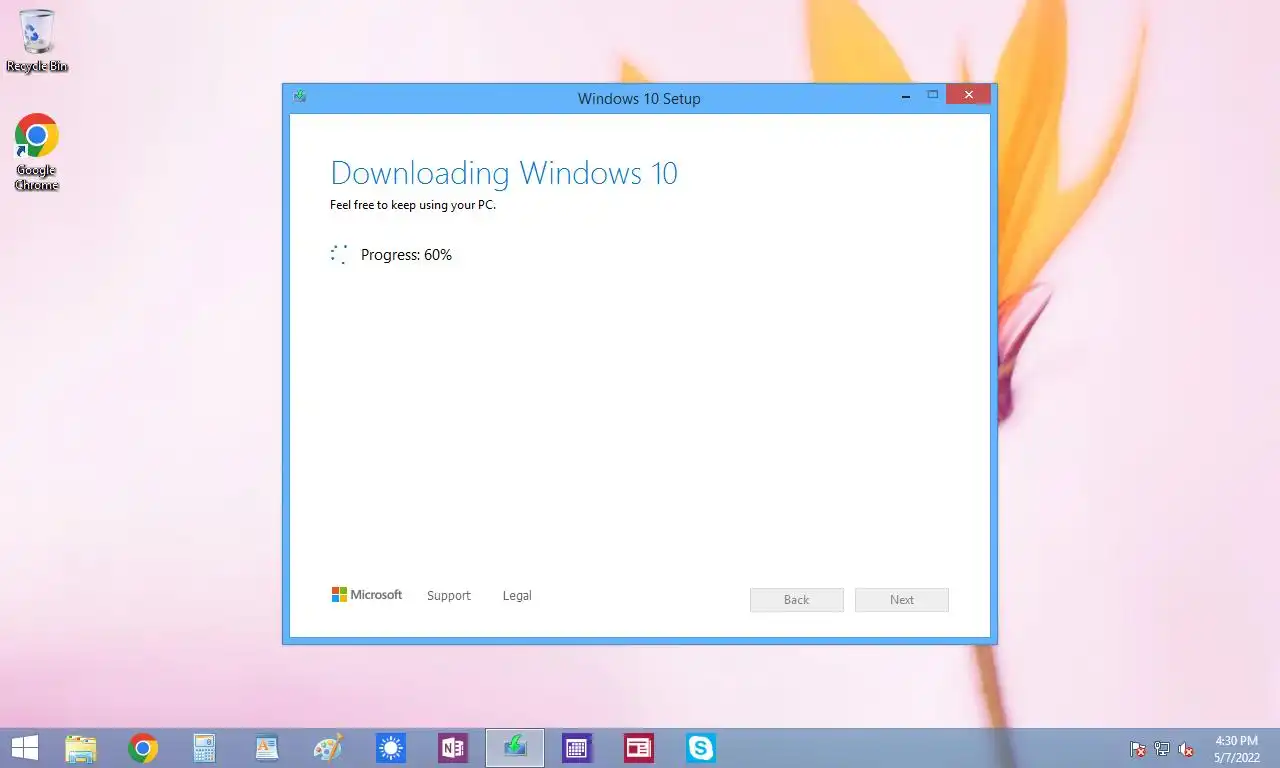Screen dimensions: 1280x768
Task: Open the Weather app taskbar icon
Action: click(x=391, y=748)
